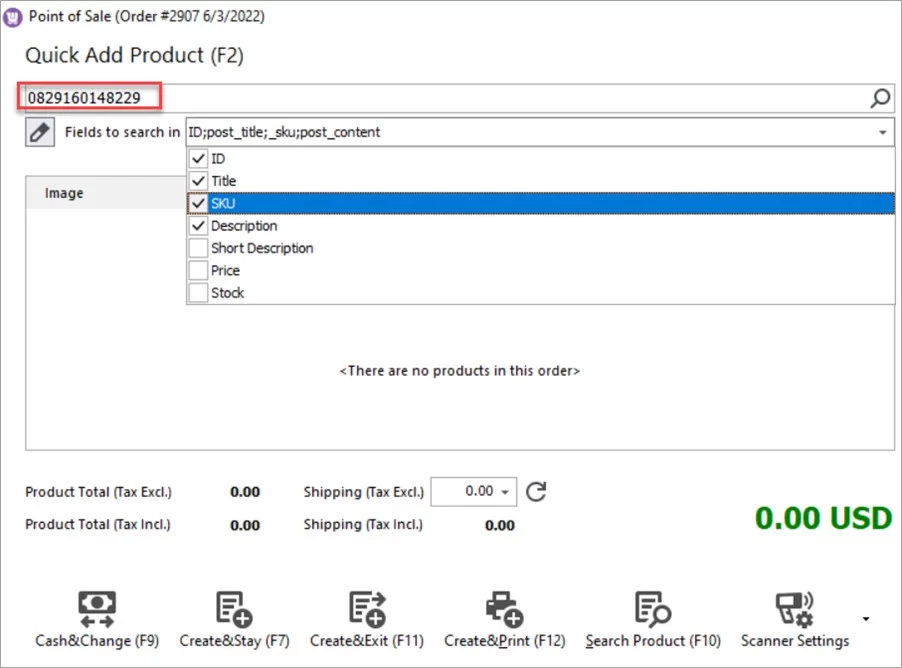902x668 pixels.
Task: Click the pencil edit icon beside Fields to search
Action: (x=39, y=131)
